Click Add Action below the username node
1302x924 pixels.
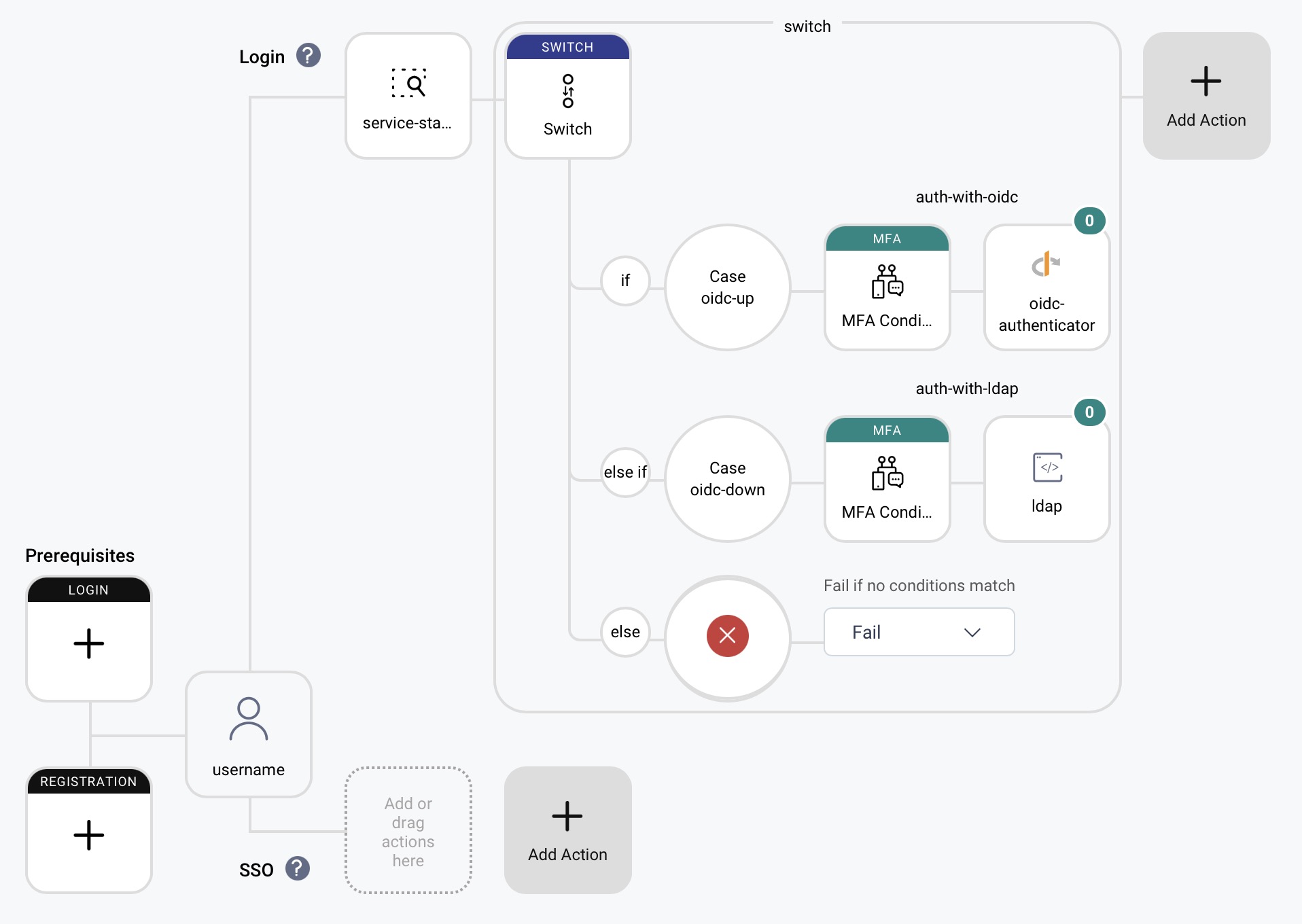567,830
